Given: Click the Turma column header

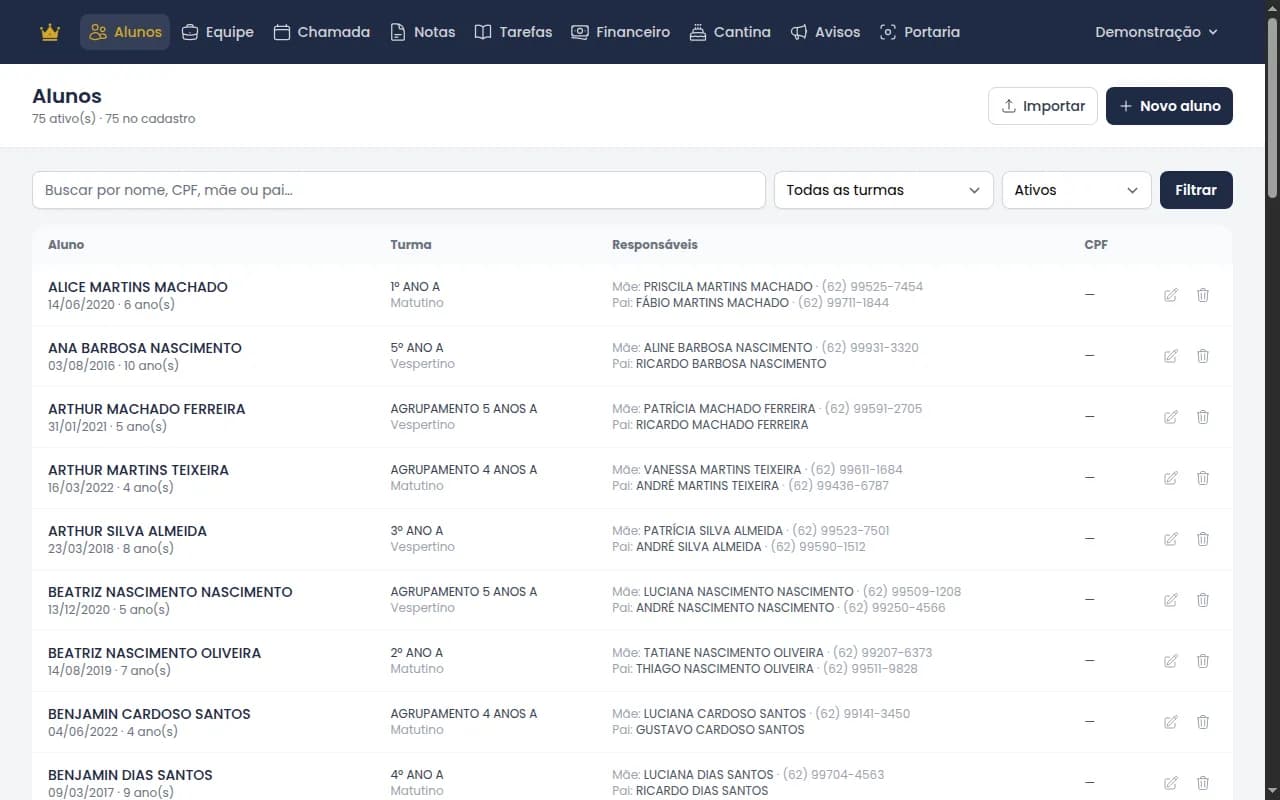Looking at the screenshot, I should point(411,245).
